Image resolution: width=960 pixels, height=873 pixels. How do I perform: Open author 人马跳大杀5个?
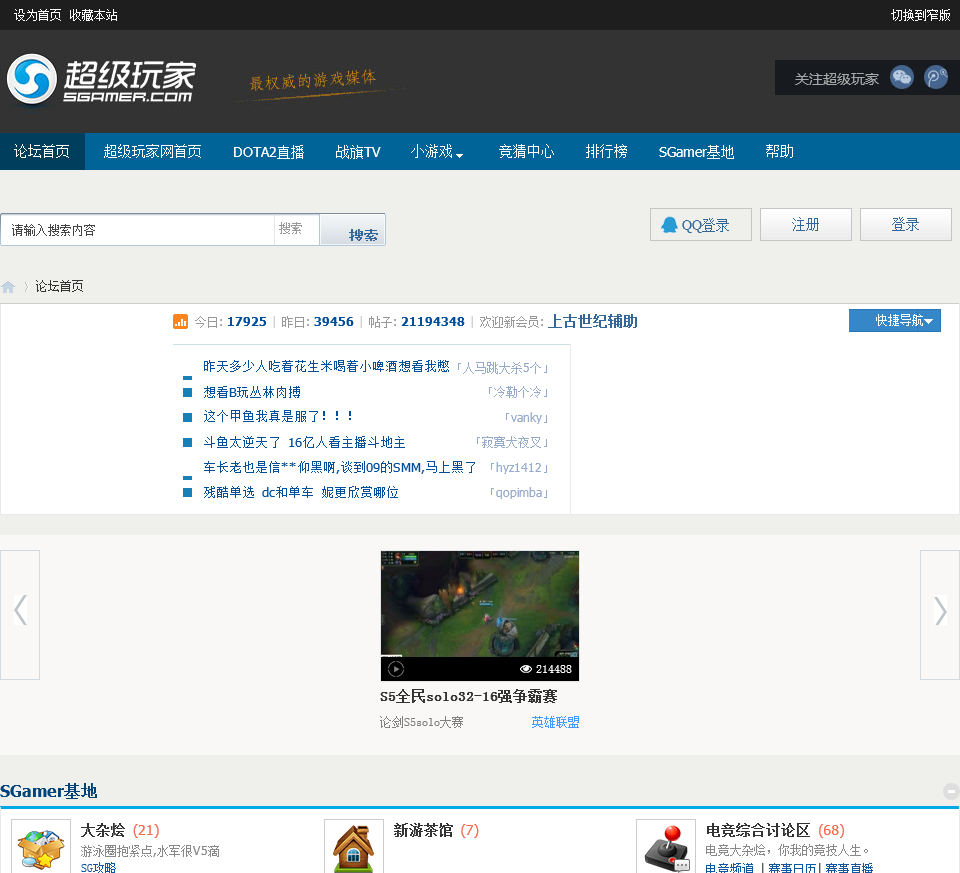click(x=502, y=367)
